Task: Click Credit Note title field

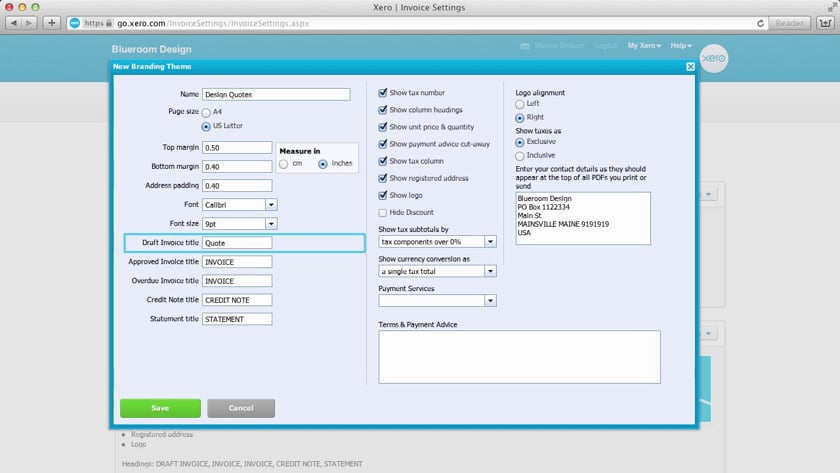Action: point(237,300)
